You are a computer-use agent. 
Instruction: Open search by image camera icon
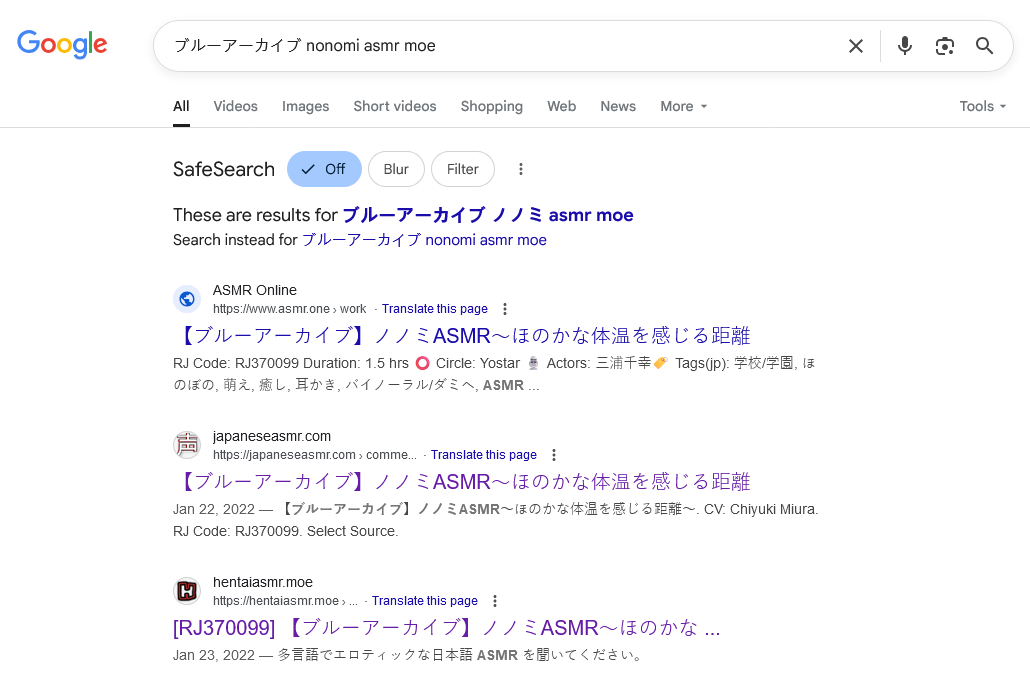[945, 46]
